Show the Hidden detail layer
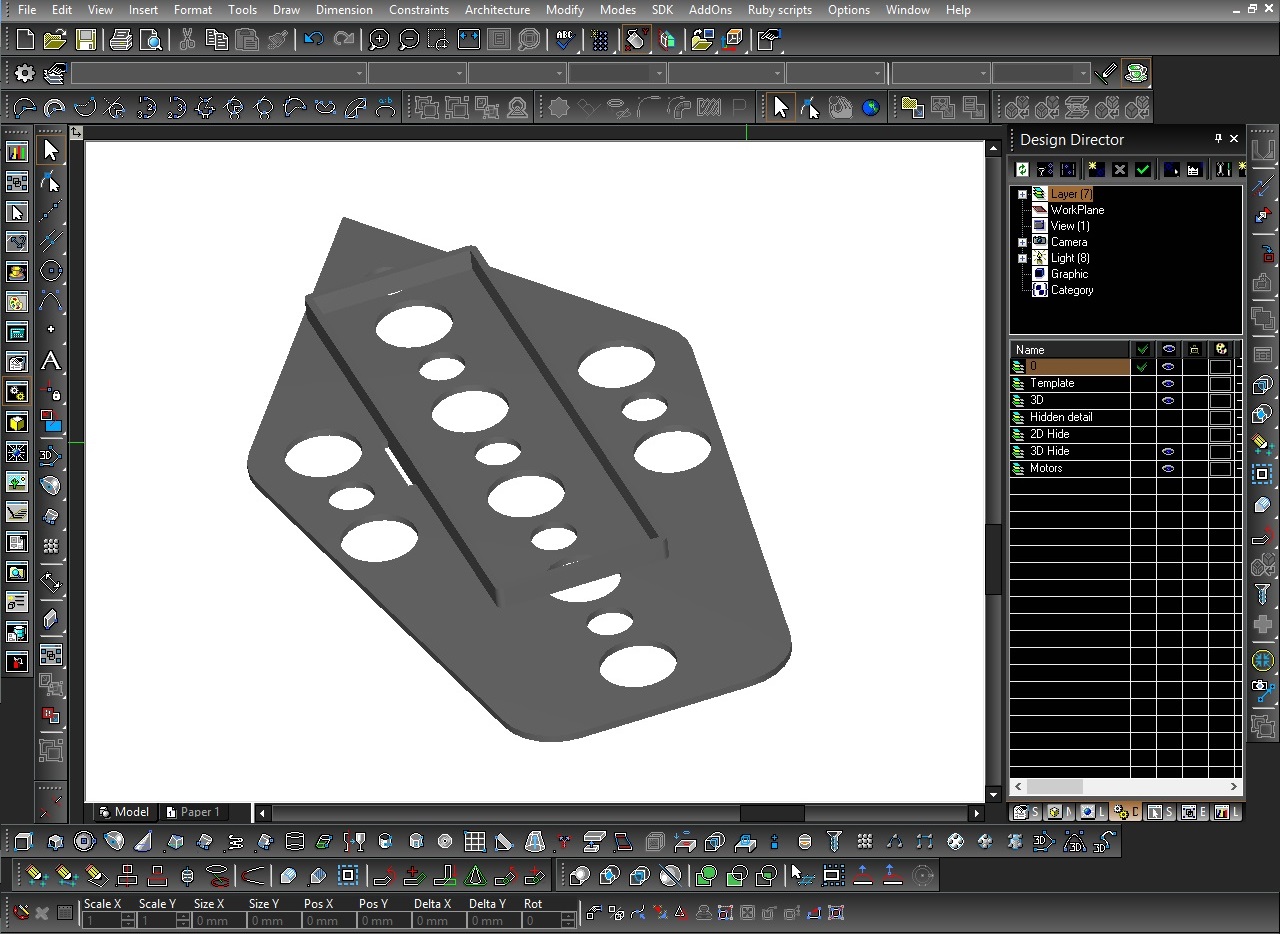Screen dimensions: 1280x934 pos(1168,418)
